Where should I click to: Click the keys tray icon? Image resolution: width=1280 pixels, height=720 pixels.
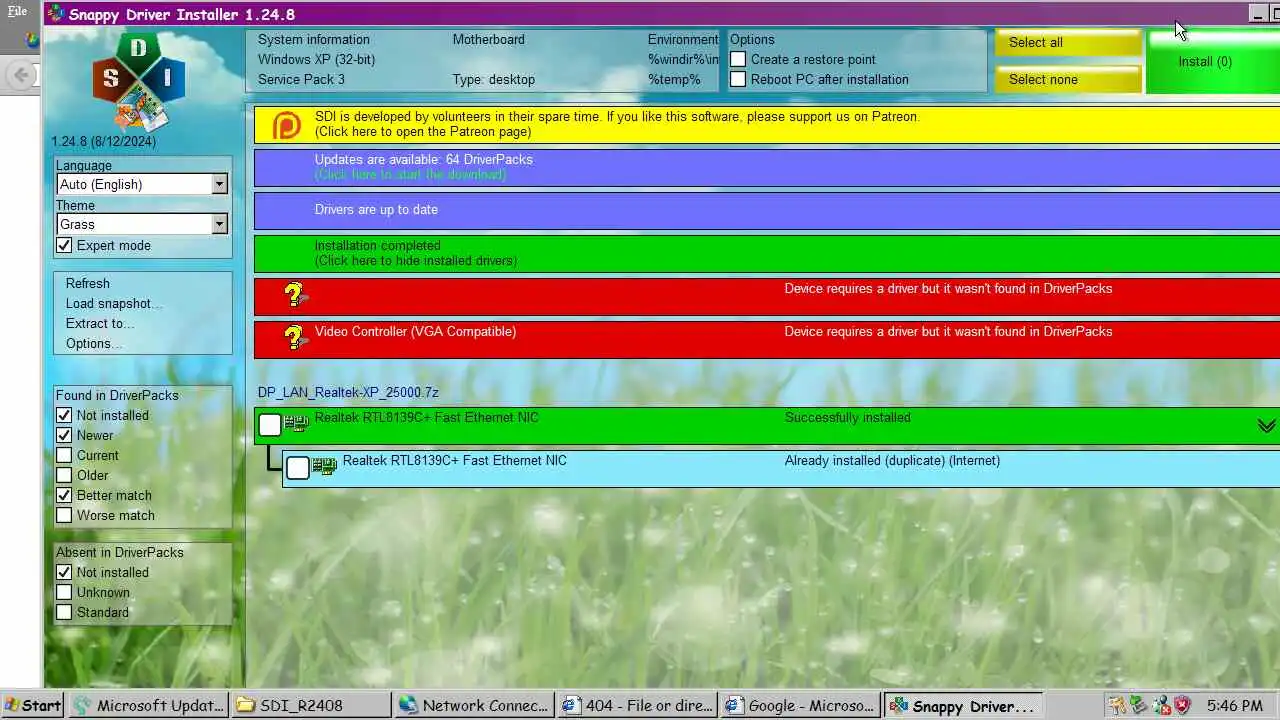pyautogui.click(x=1118, y=705)
